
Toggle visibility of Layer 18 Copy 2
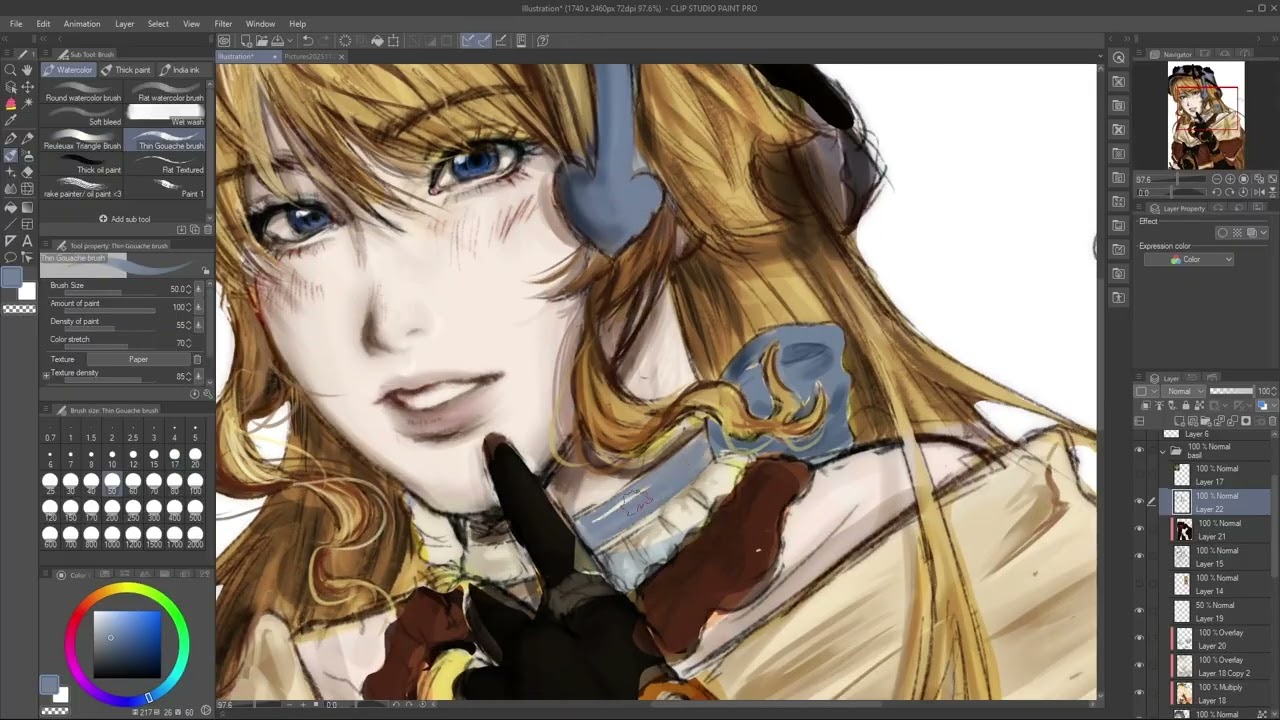1138,665
